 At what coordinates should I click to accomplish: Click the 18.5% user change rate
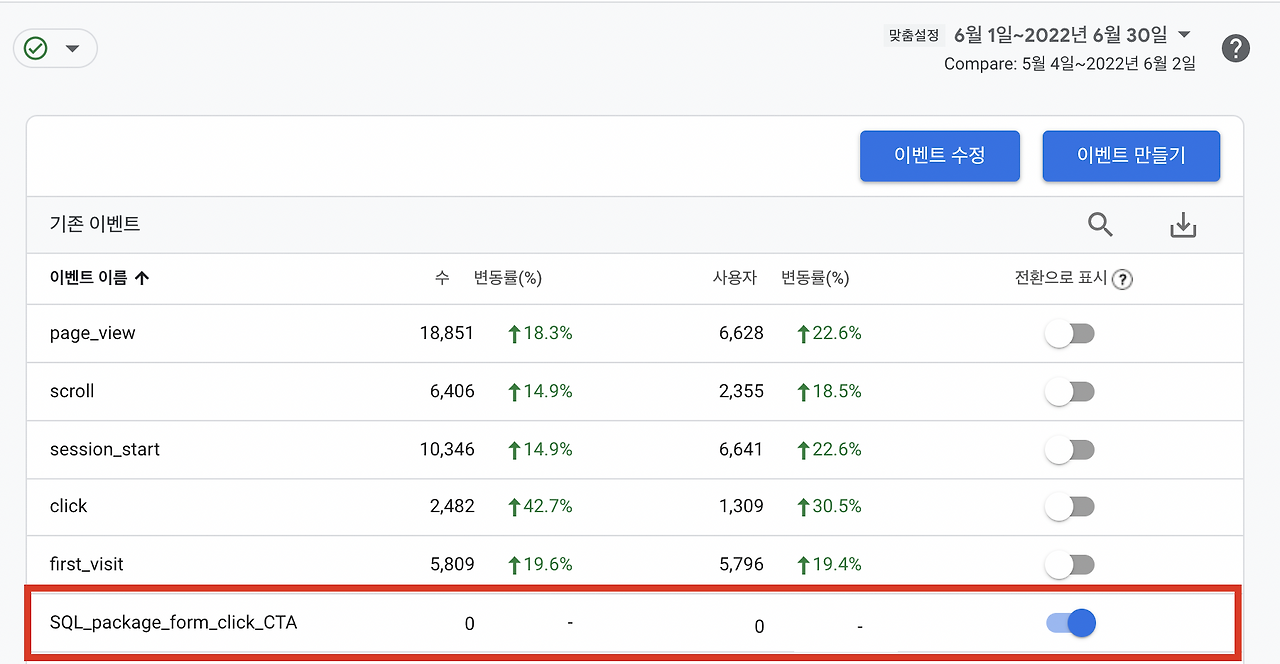(x=829, y=391)
